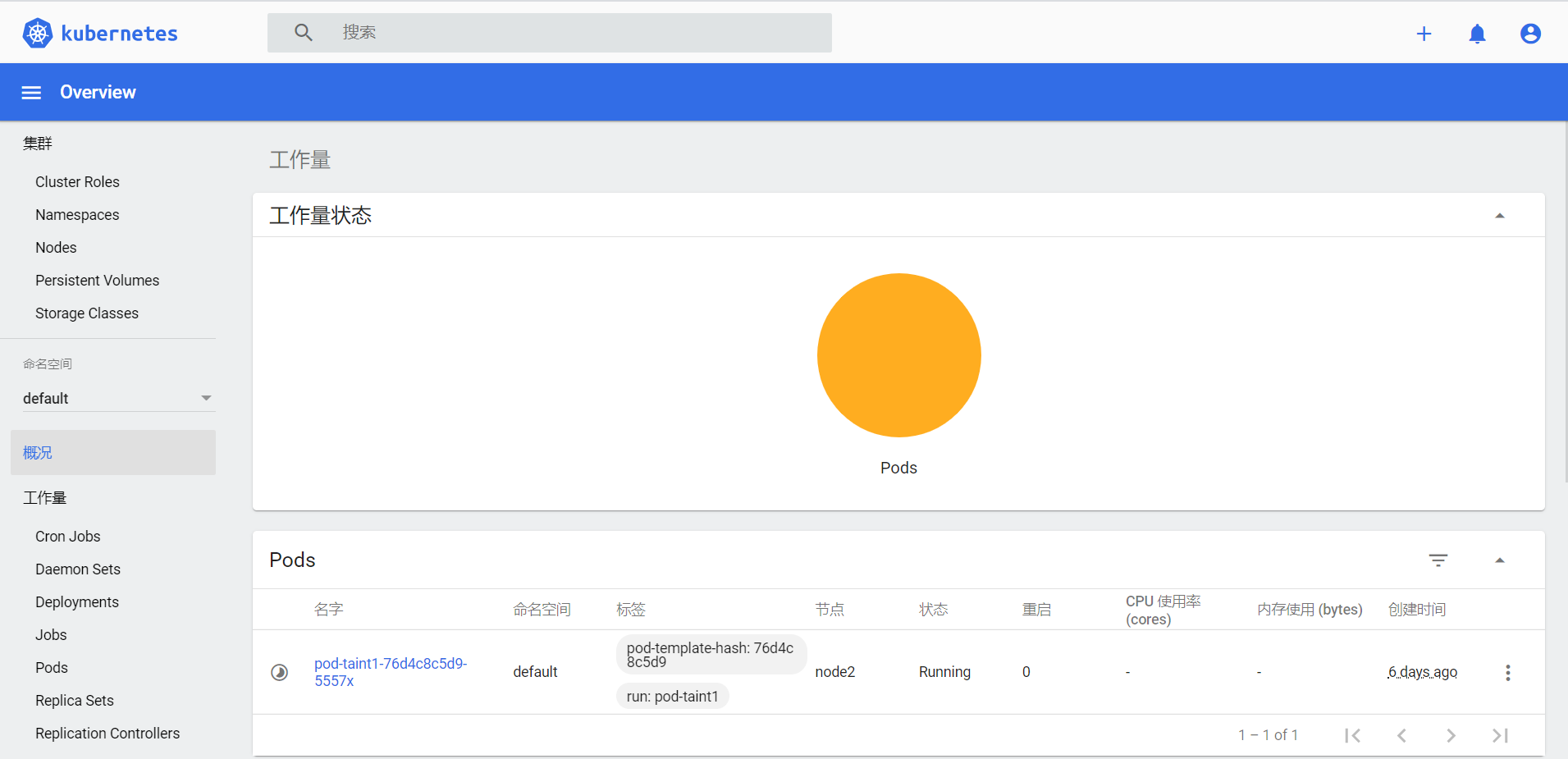The width and height of the screenshot is (1568, 759).
Task: Select Deployments in the sidebar
Action: (x=76, y=601)
